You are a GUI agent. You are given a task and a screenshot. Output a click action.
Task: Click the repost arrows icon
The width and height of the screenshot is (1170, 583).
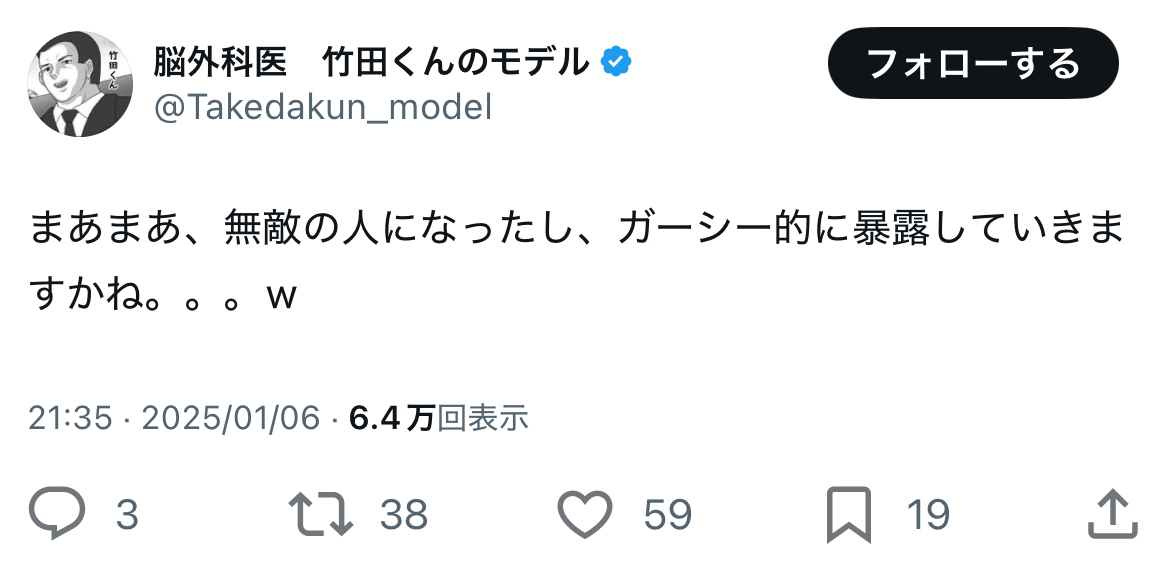pos(320,515)
